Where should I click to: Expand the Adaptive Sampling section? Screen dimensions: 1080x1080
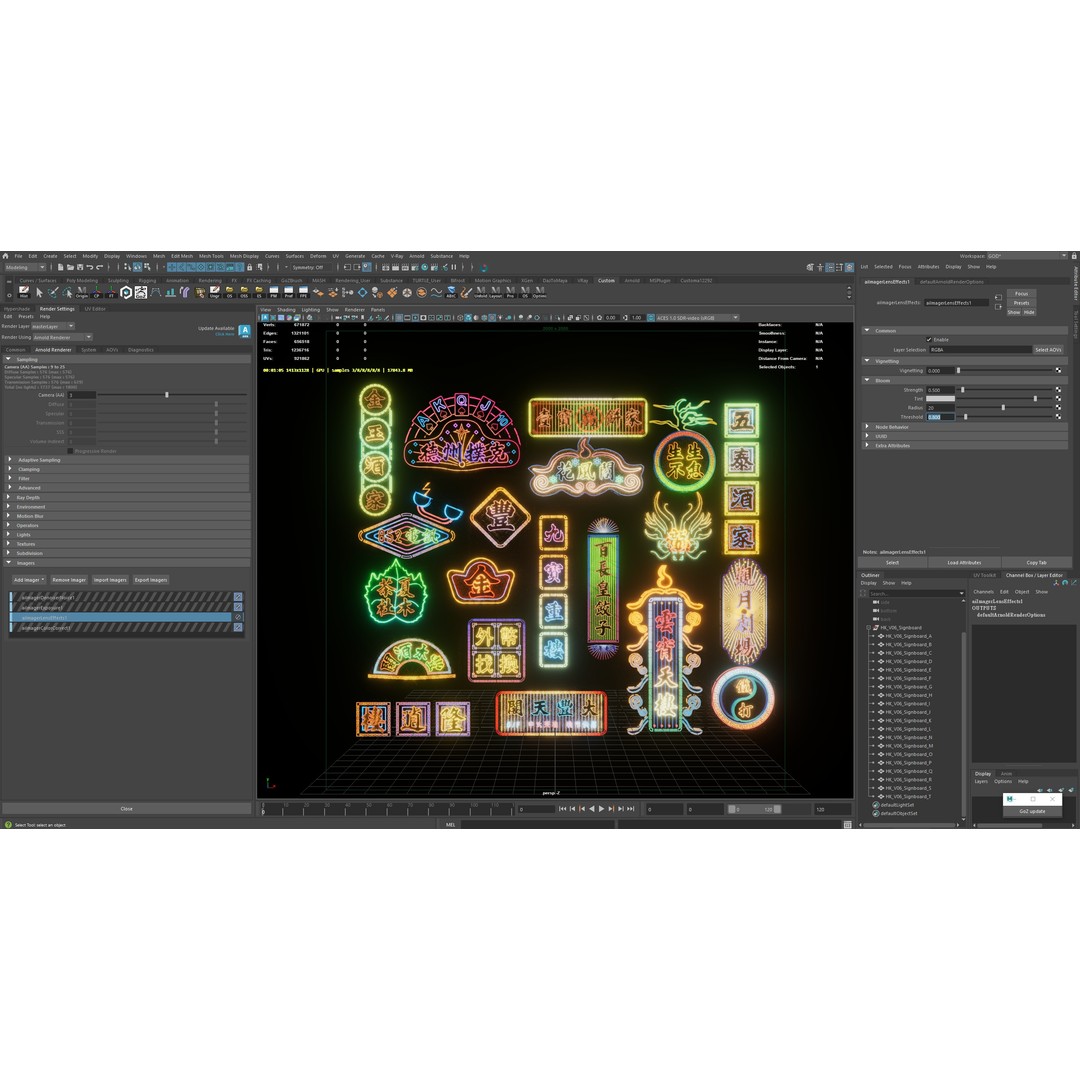click(10, 459)
